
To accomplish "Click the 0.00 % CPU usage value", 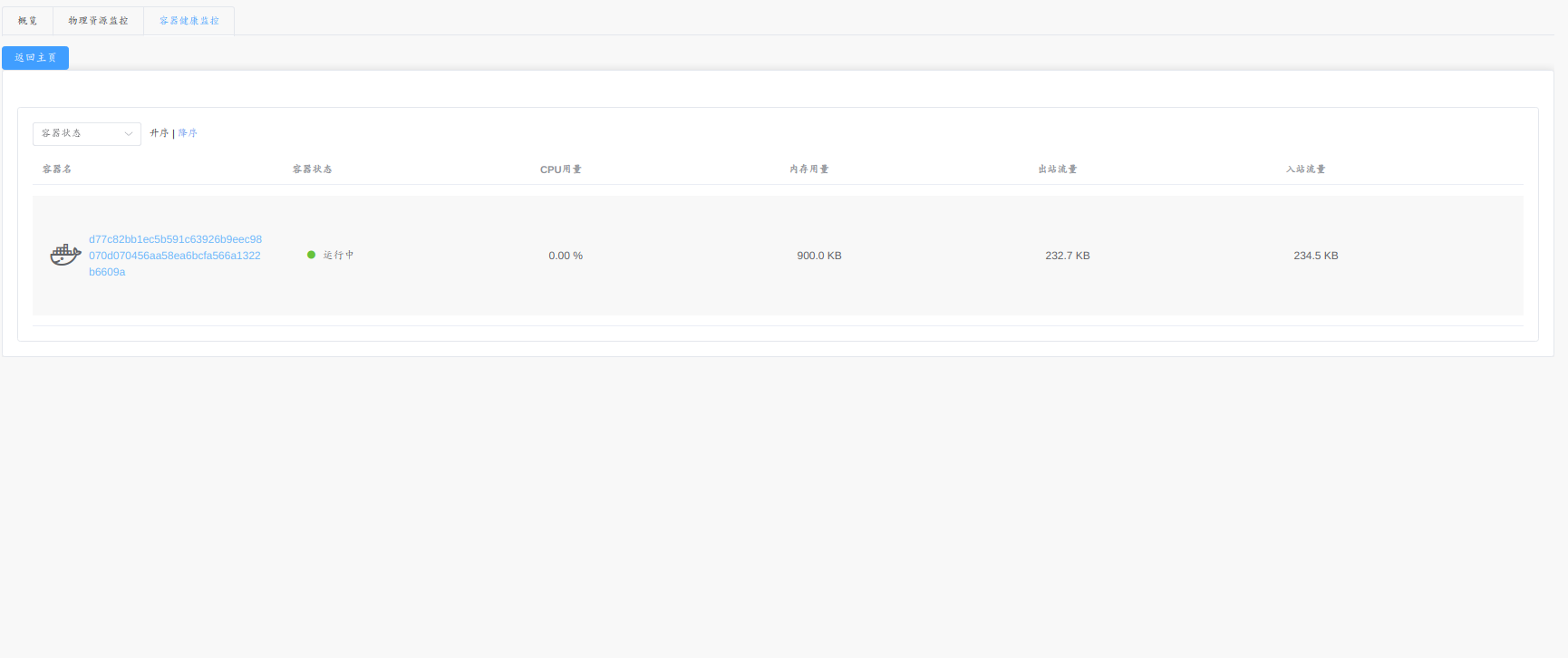I will coord(566,256).
